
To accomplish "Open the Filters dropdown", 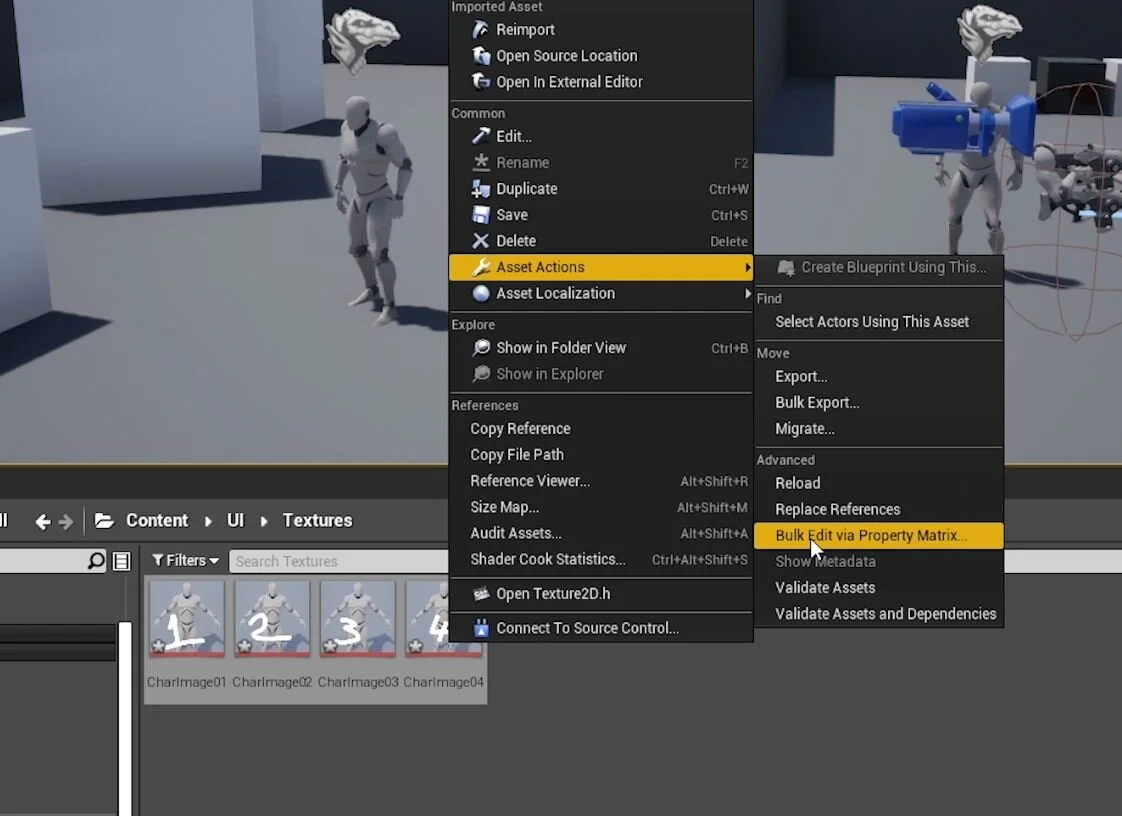I will [185, 560].
